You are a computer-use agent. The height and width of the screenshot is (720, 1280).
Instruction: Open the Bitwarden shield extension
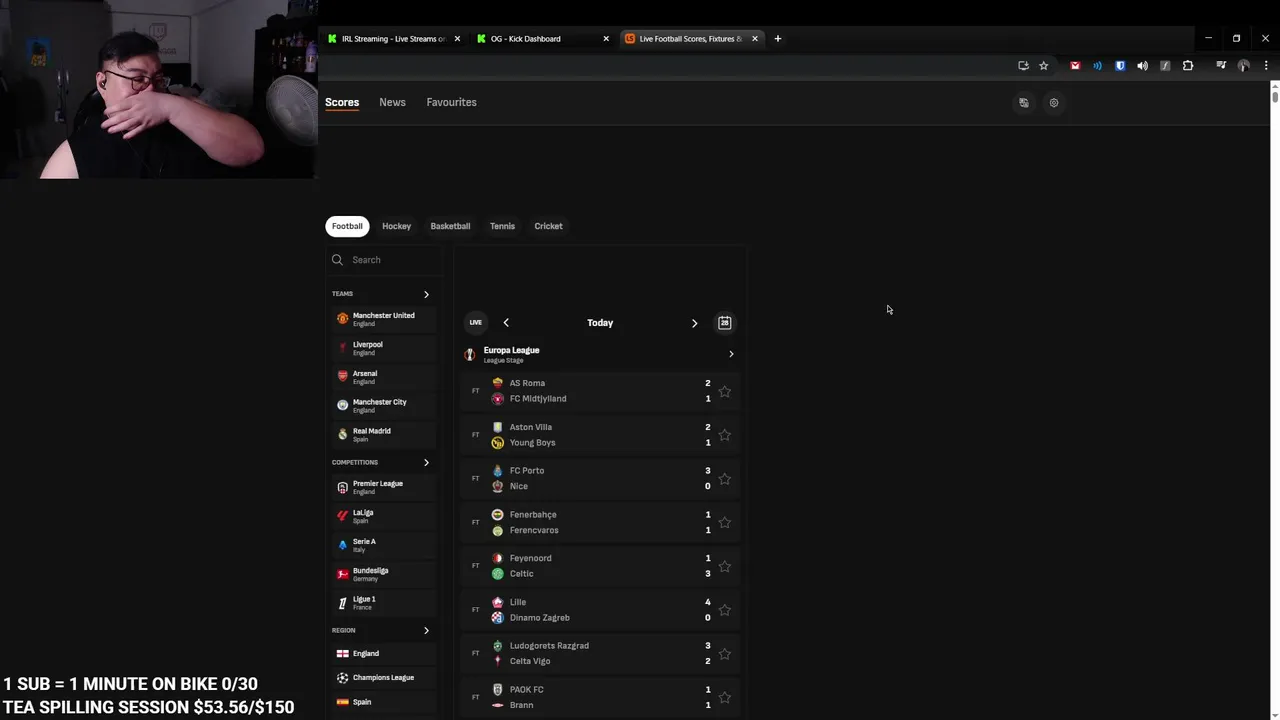click(1120, 66)
